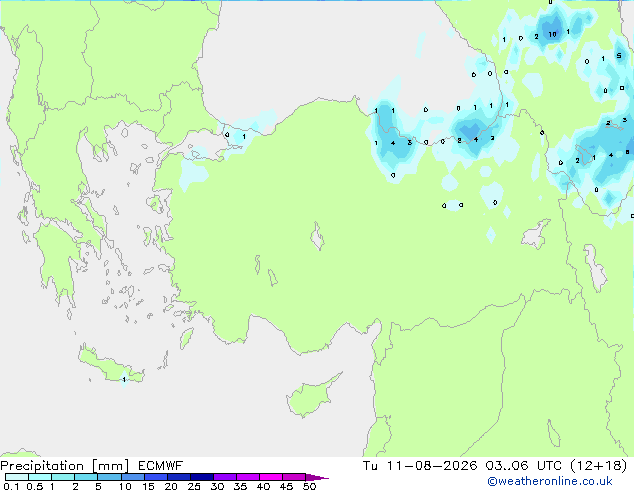
Task: Click the legend tick label "0.1"
Action: point(11,486)
